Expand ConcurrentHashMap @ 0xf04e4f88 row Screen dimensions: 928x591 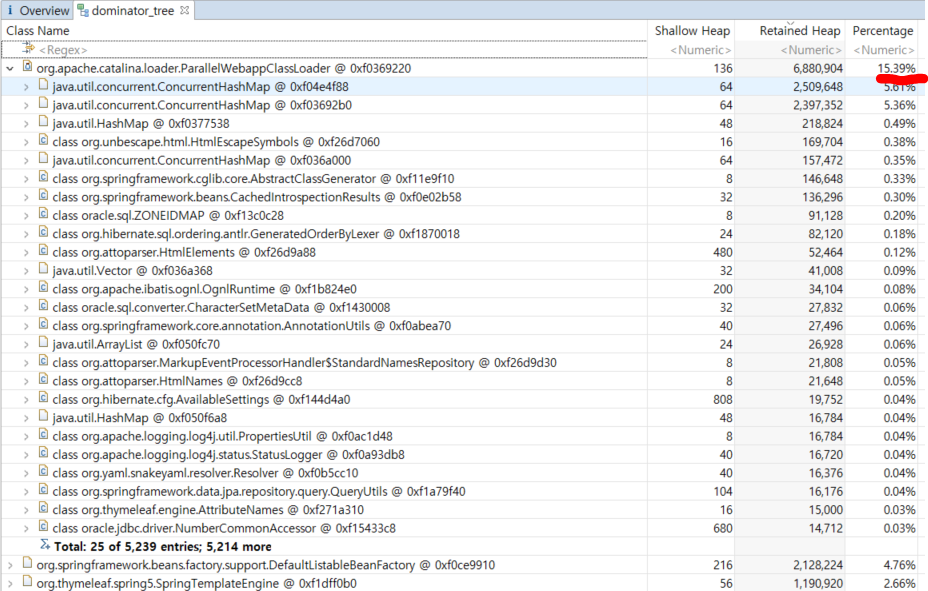tap(26, 87)
